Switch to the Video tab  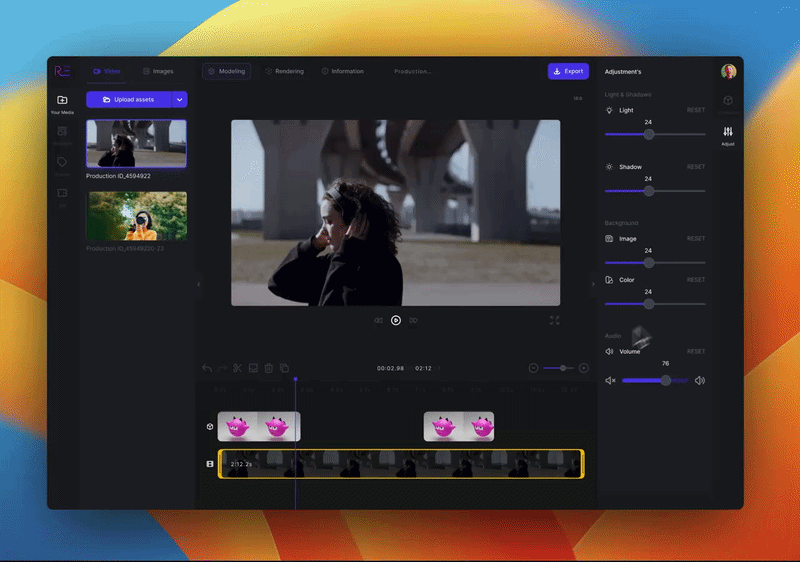[x=107, y=71]
